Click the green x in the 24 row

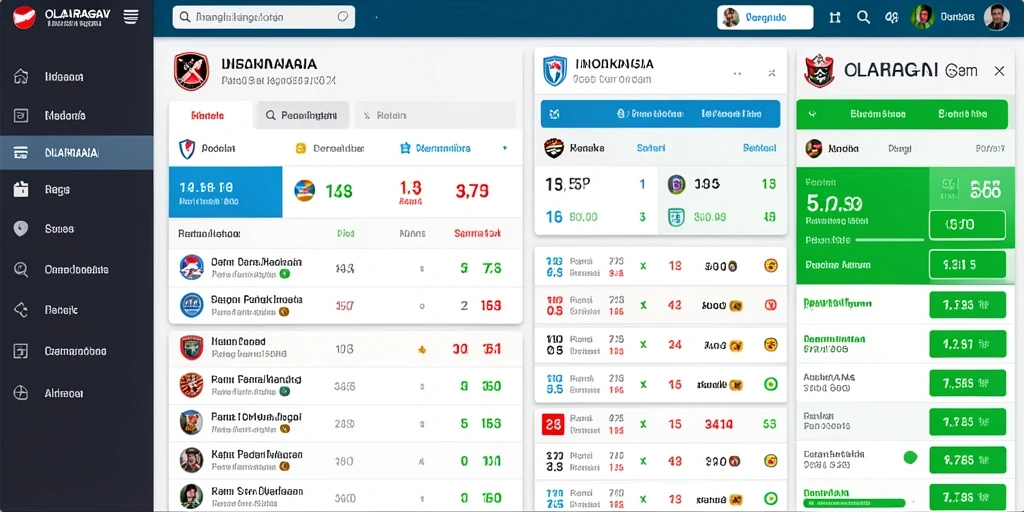click(643, 345)
